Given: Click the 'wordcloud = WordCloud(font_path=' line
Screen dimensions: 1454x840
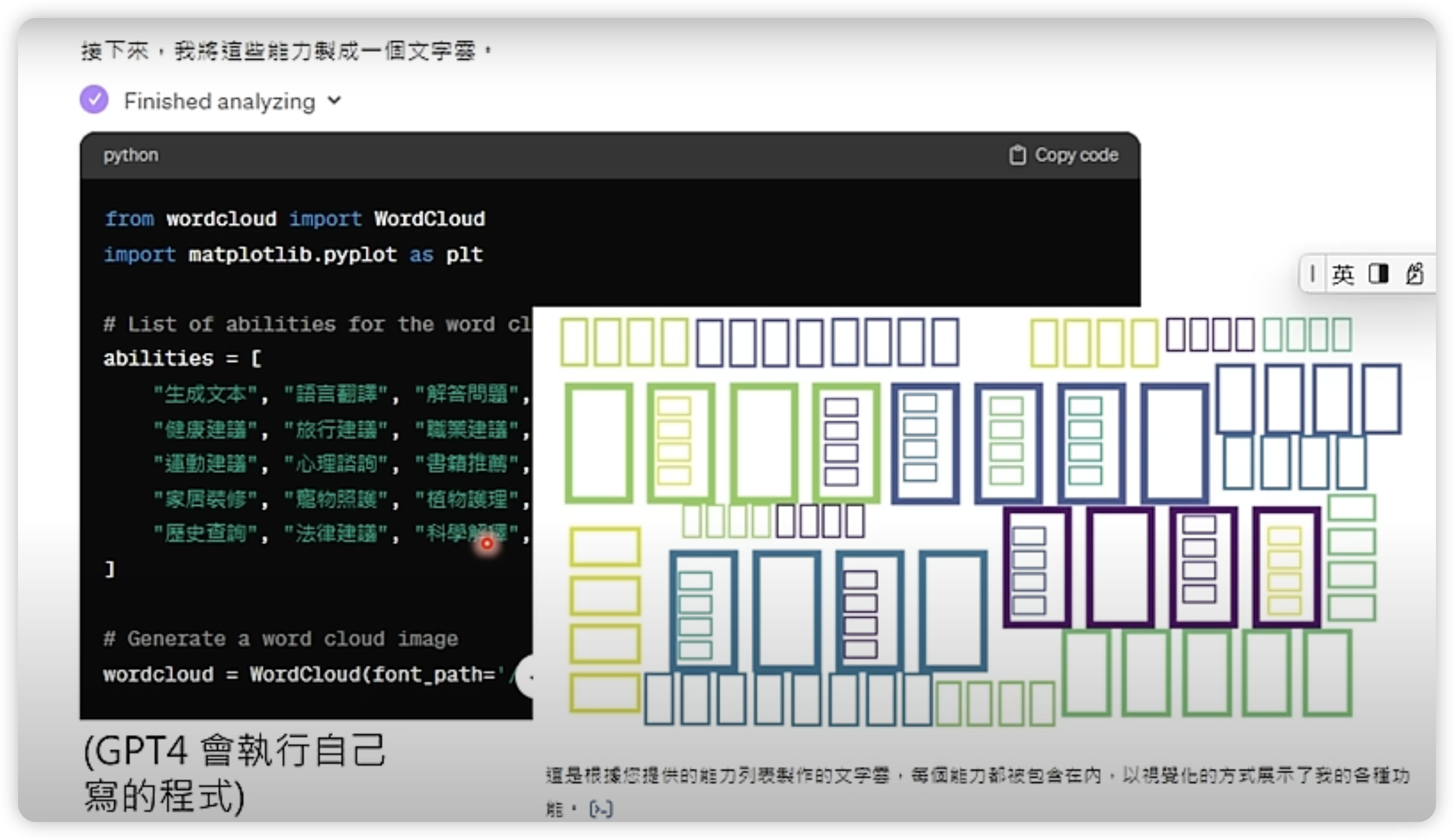Looking at the screenshot, I should pyautogui.click(x=303, y=674).
